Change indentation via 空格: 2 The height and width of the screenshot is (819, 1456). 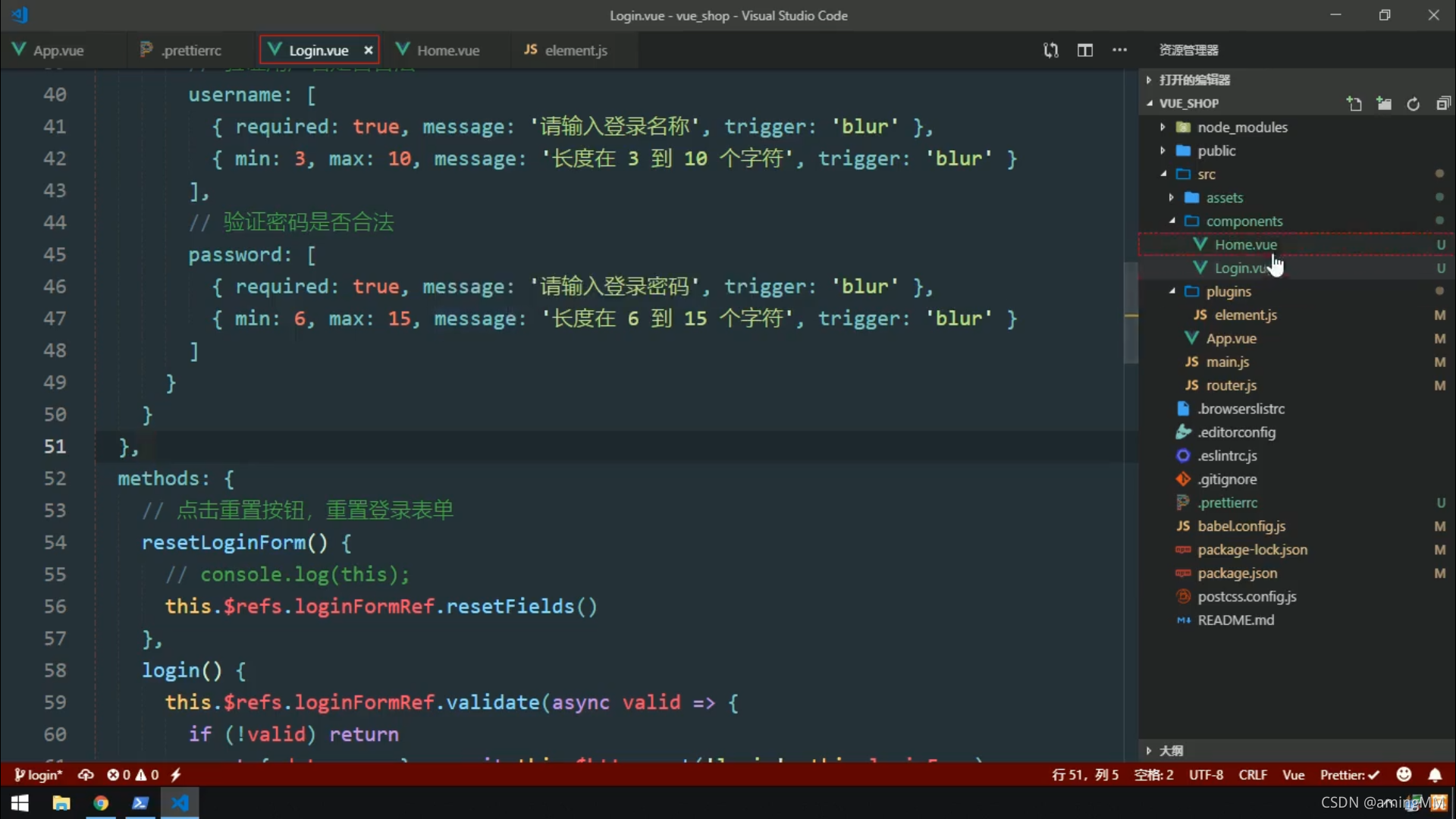point(1153,774)
